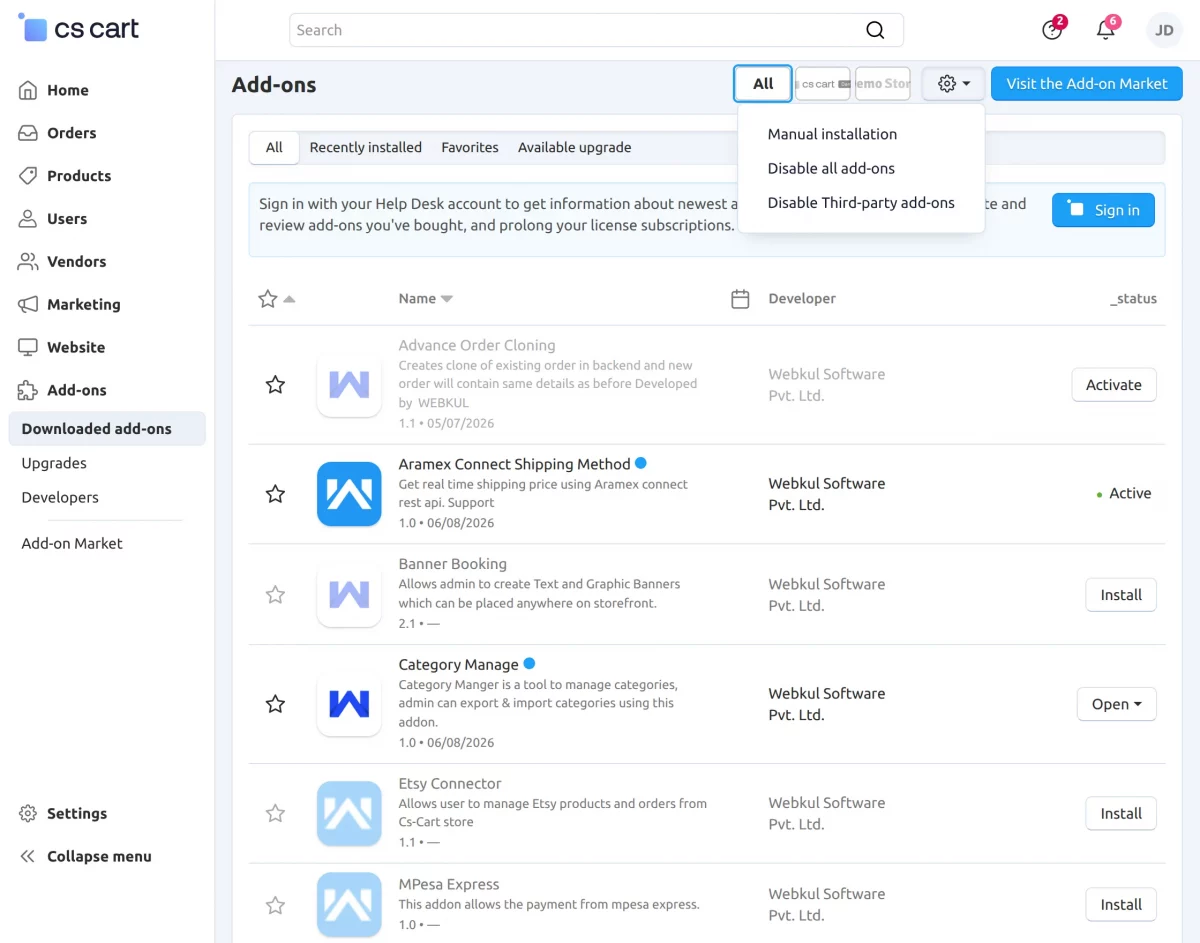Sort by Name column header
The image size is (1200, 943).
coord(426,299)
